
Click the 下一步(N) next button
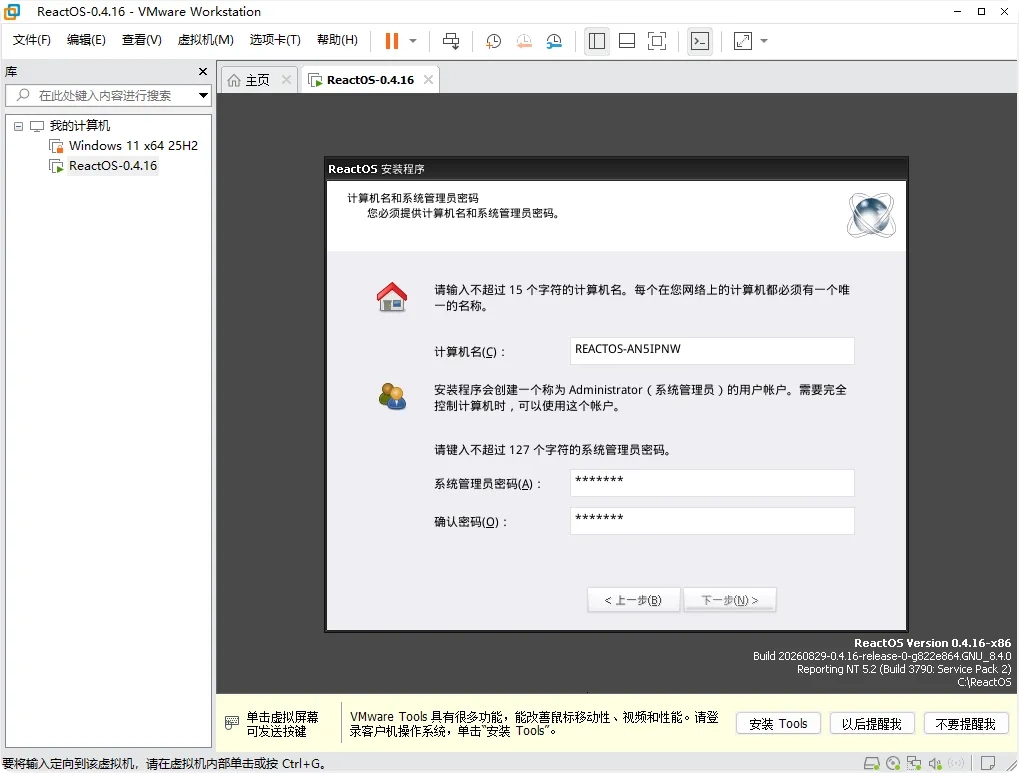[x=730, y=600]
